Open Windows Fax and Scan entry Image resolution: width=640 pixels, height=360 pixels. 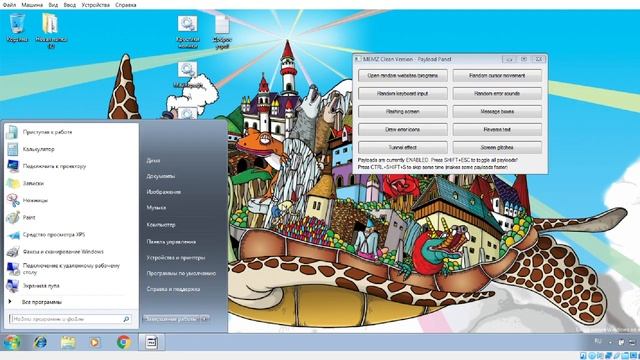coord(70,252)
